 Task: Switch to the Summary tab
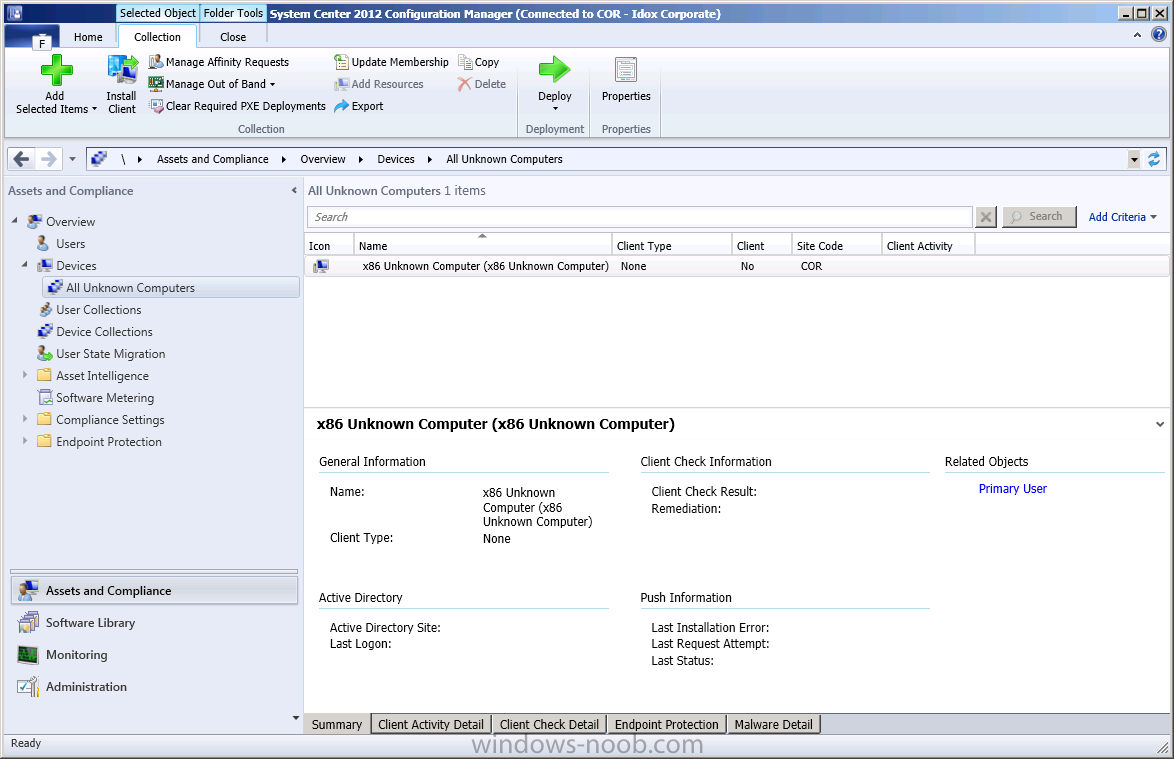coord(337,725)
